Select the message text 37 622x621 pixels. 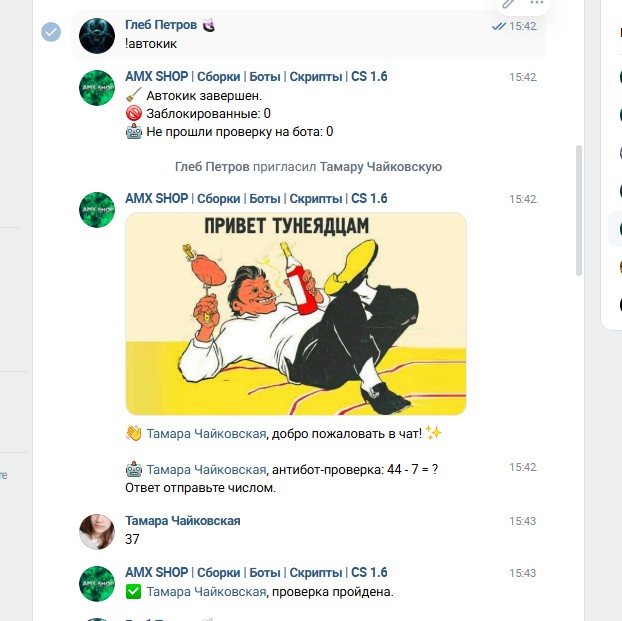click(x=132, y=539)
